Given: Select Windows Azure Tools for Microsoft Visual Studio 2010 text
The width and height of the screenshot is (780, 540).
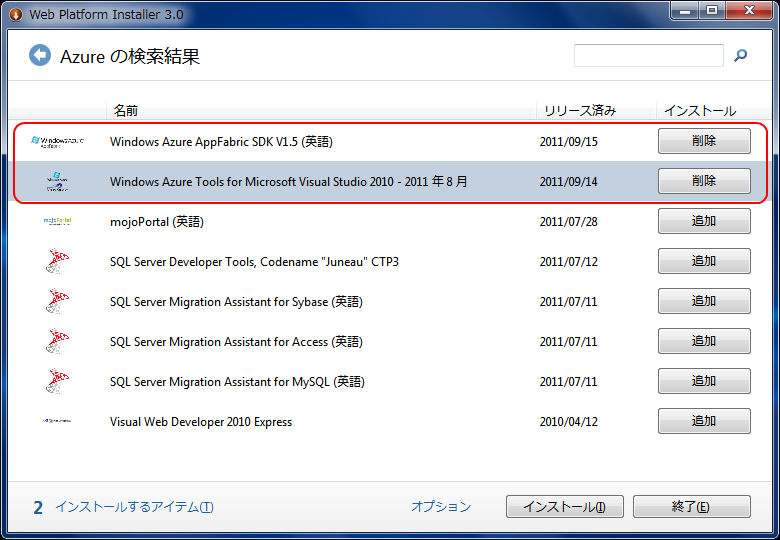Looking at the screenshot, I should [x=289, y=181].
